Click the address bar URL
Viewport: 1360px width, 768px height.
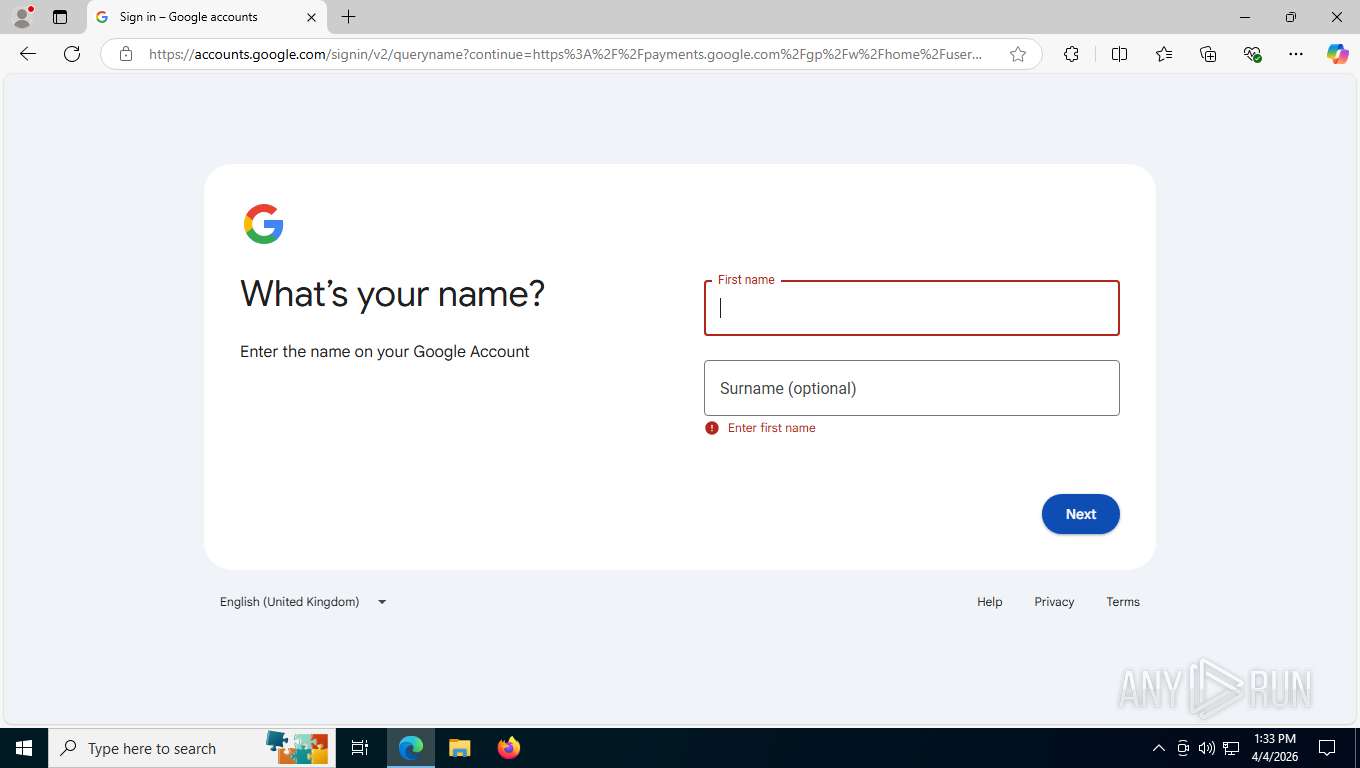click(x=565, y=54)
